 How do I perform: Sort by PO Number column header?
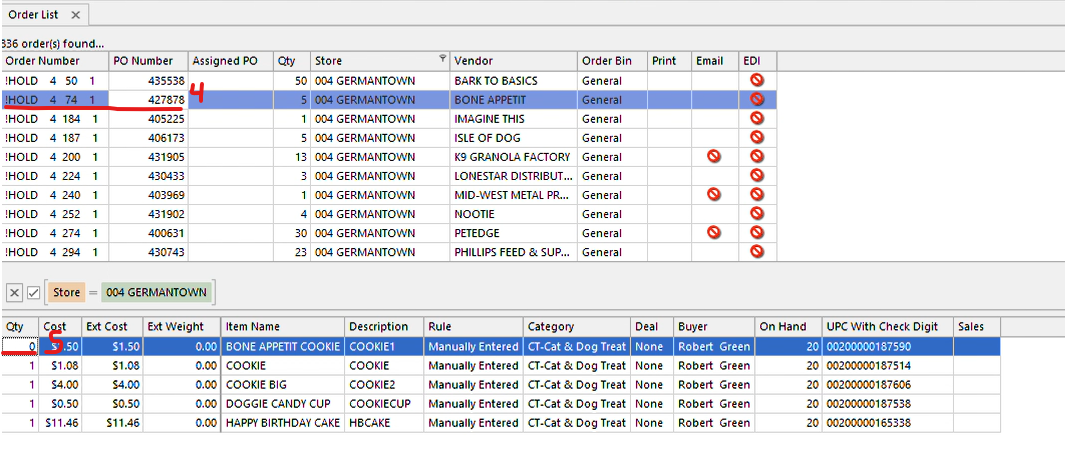(149, 61)
